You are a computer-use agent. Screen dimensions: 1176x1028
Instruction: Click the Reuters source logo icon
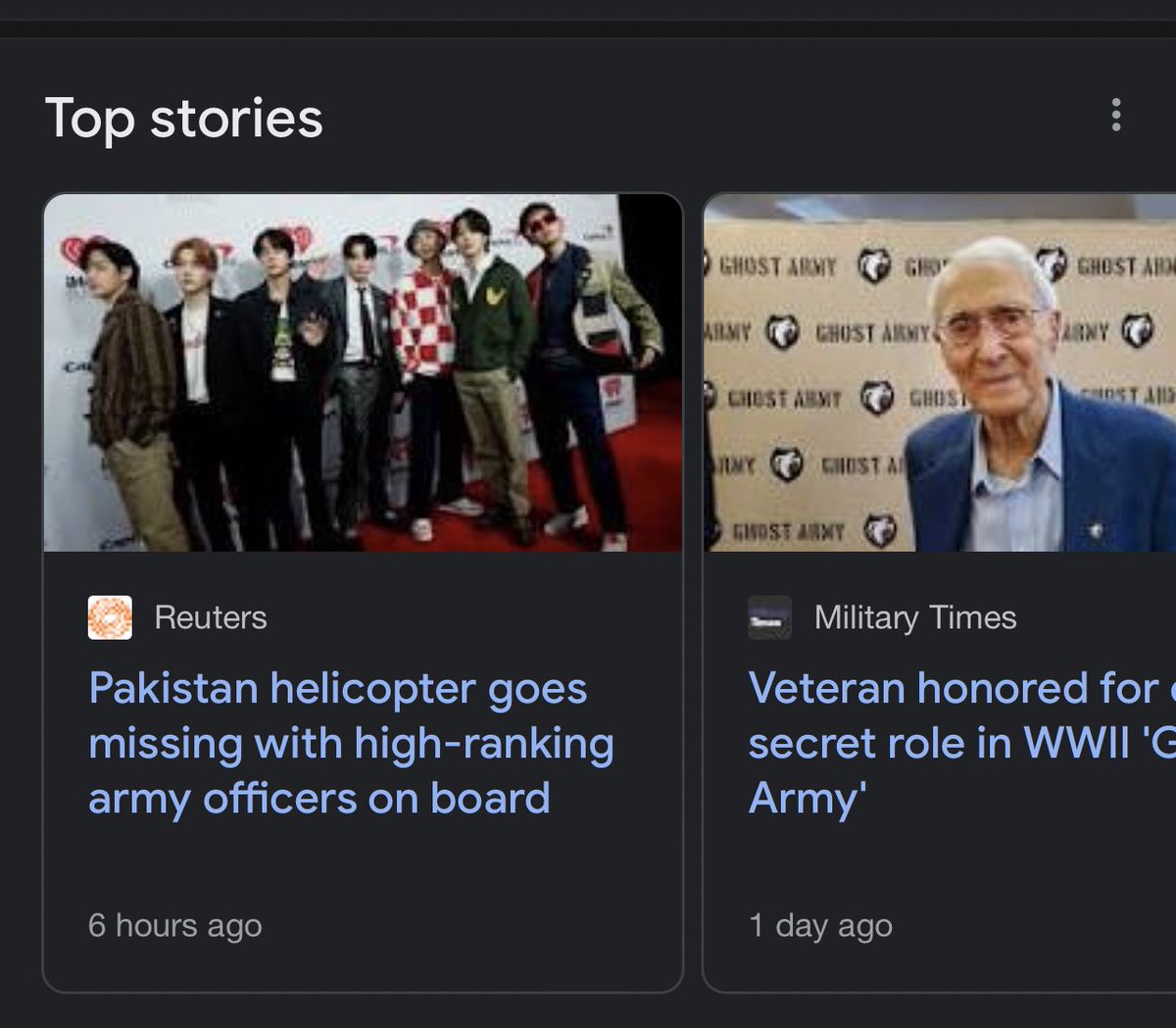tap(110, 617)
